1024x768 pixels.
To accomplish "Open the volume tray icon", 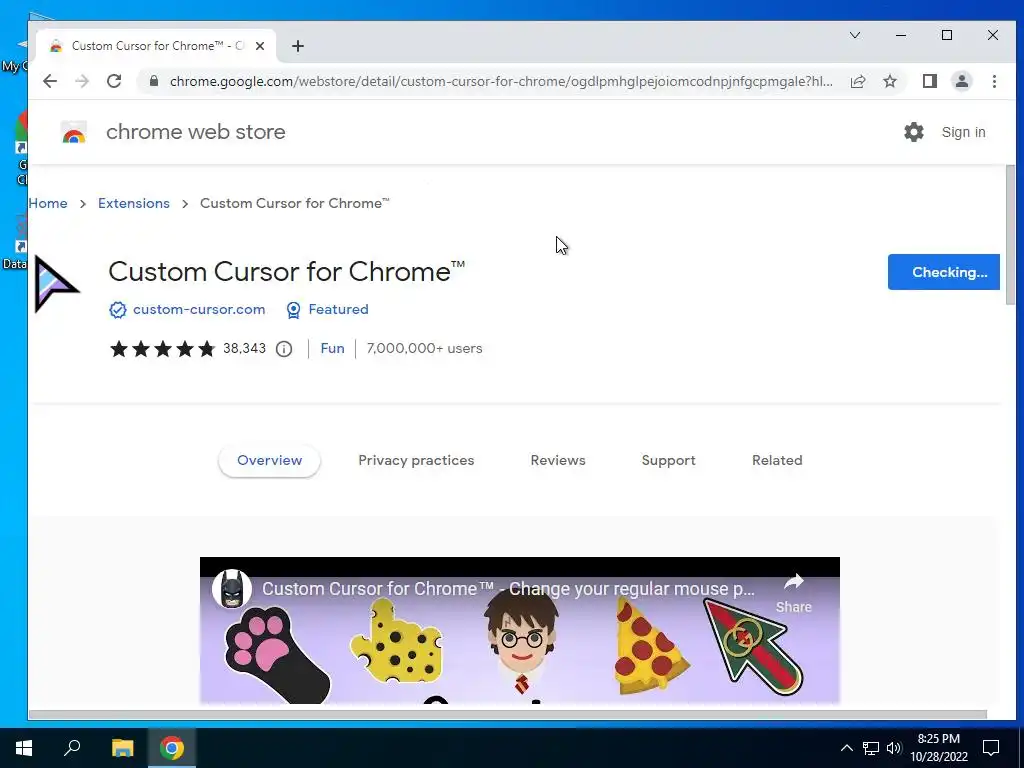I will [894, 748].
